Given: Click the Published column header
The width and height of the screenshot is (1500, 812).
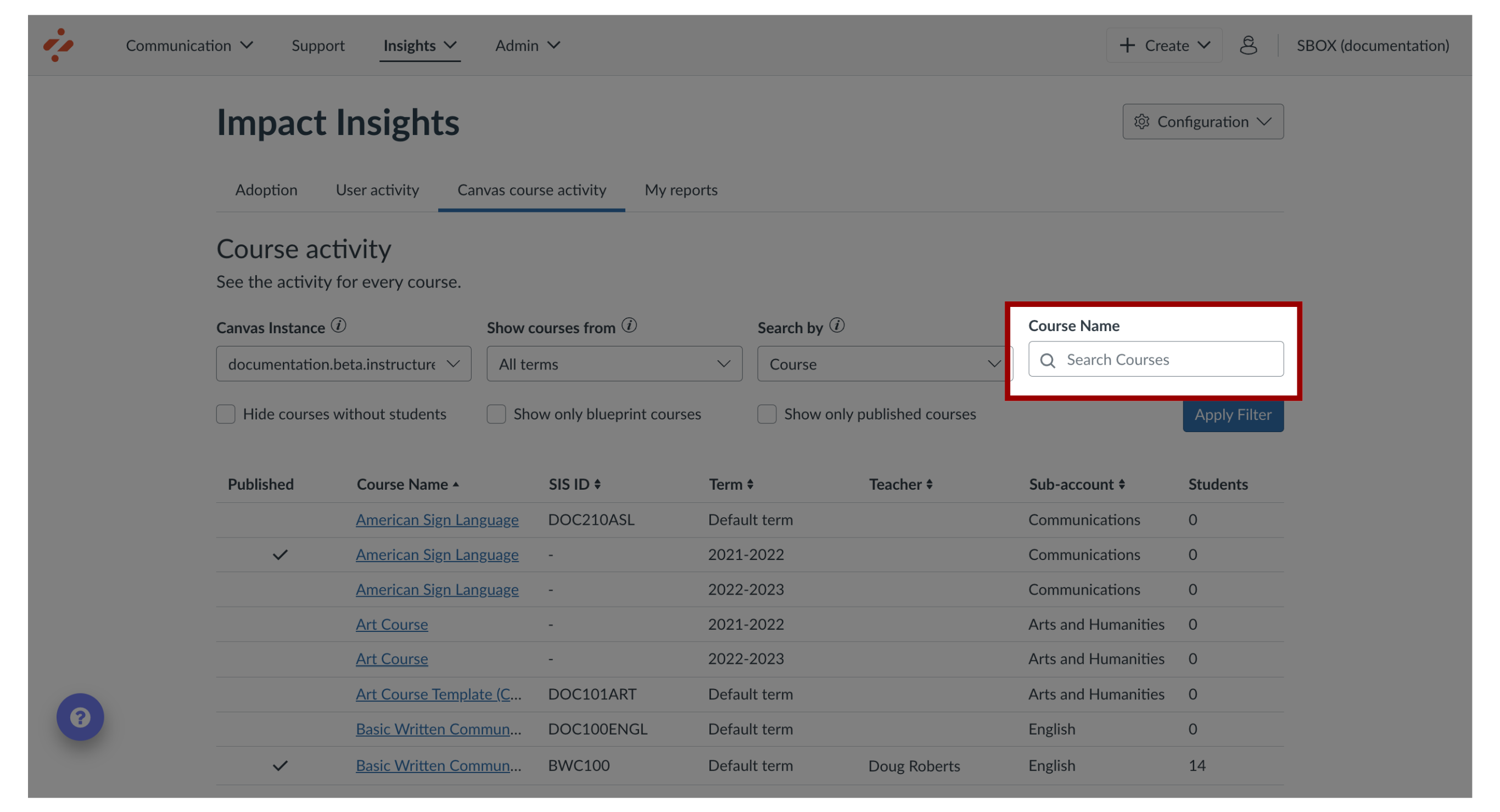Looking at the screenshot, I should 260,484.
